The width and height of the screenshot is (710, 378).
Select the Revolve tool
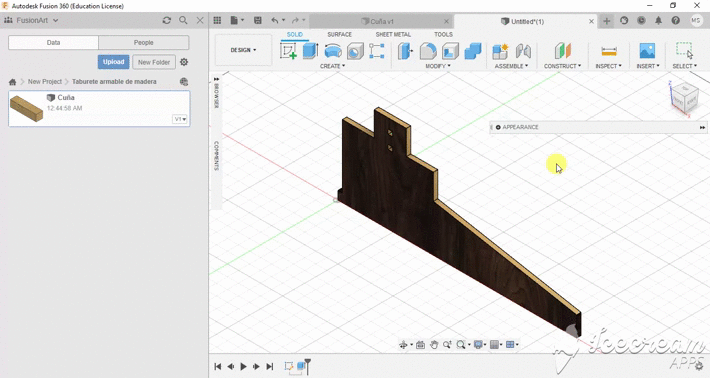(x=333, y=51)
